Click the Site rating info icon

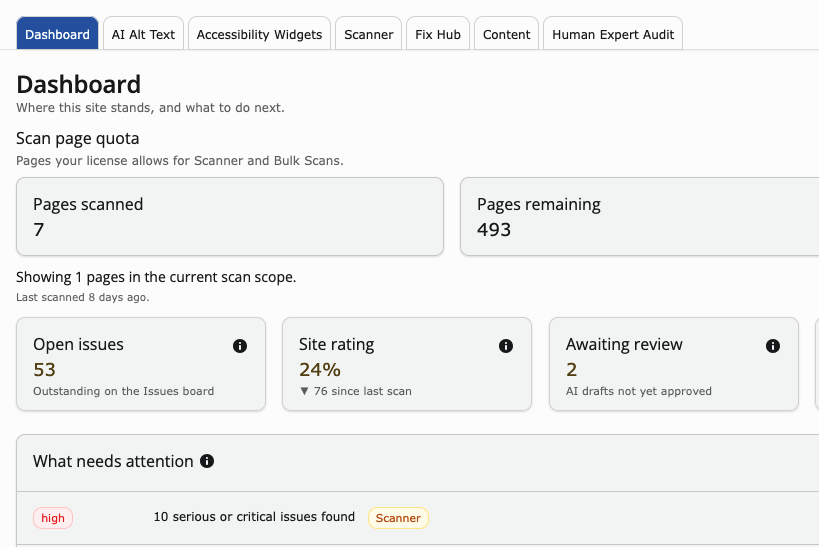coord(506,346)
